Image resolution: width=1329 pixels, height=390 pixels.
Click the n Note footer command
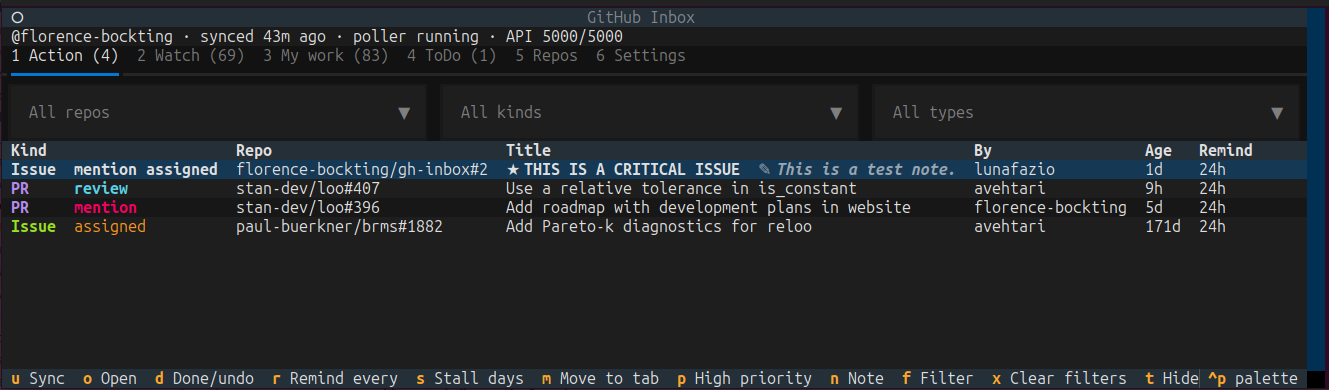point(857,378)
